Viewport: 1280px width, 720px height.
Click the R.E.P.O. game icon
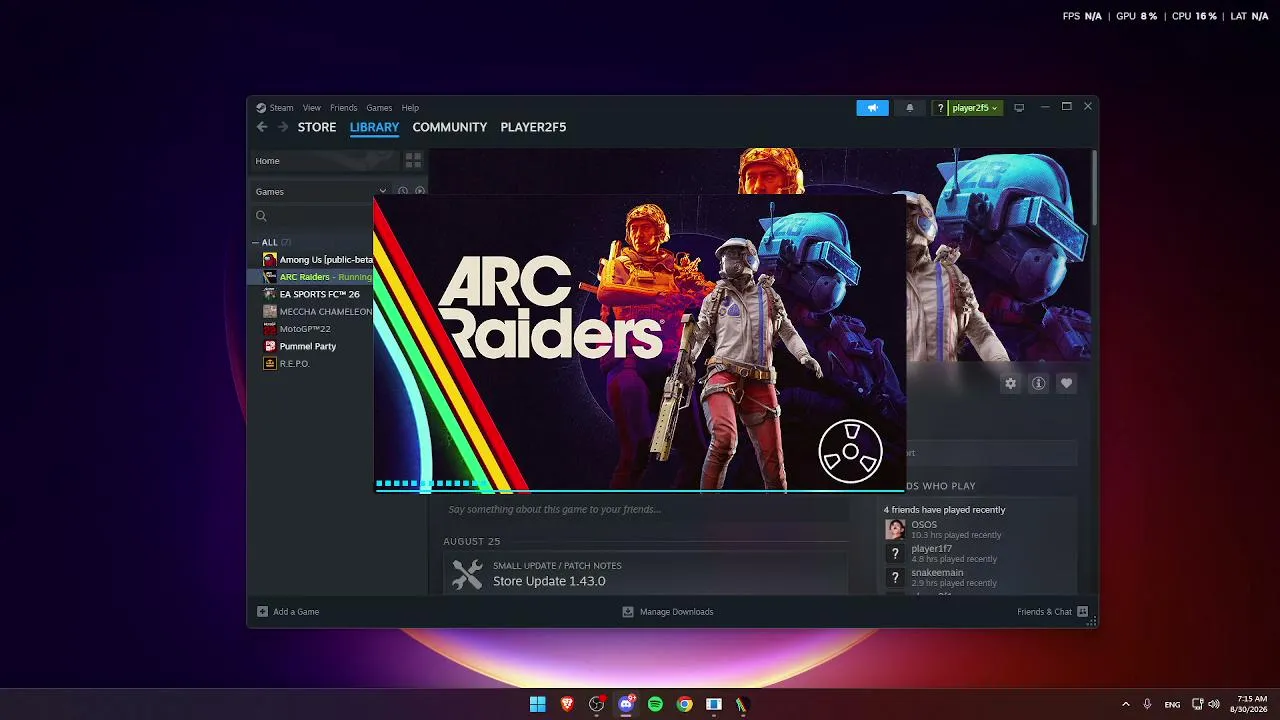(x=269, y=363)
